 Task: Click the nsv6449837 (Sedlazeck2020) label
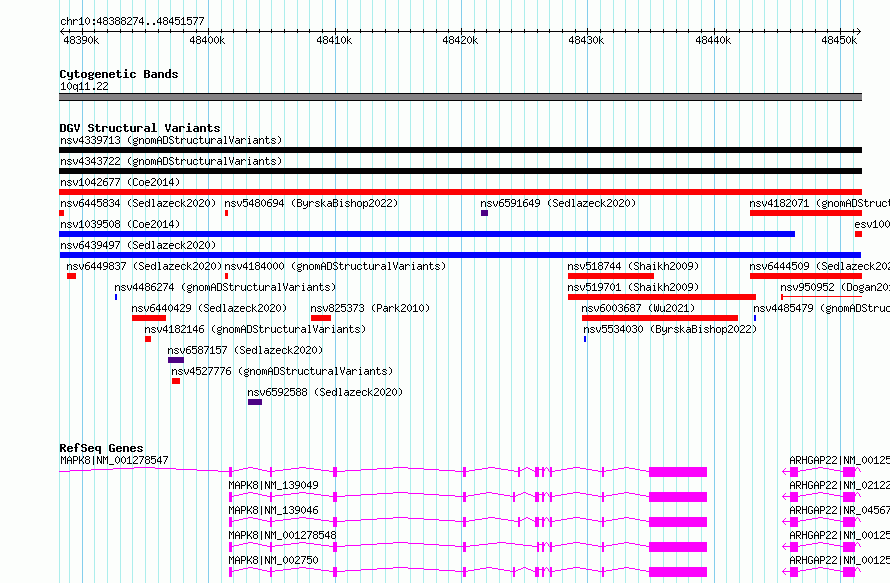(x=144, y=266)
